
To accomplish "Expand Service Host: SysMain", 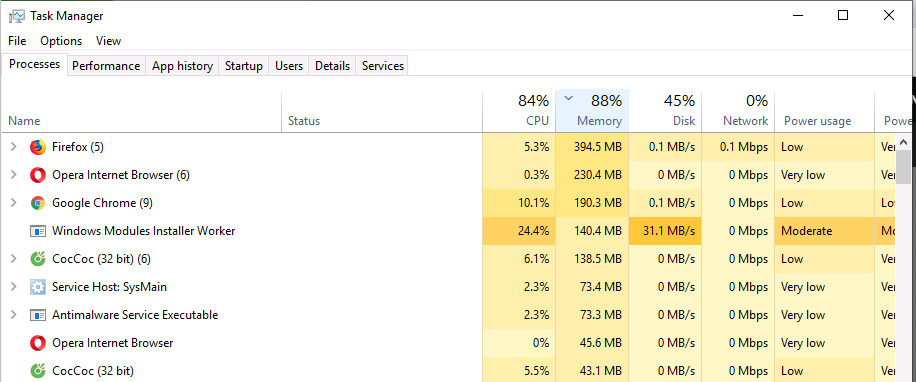I will click(14, 287).
